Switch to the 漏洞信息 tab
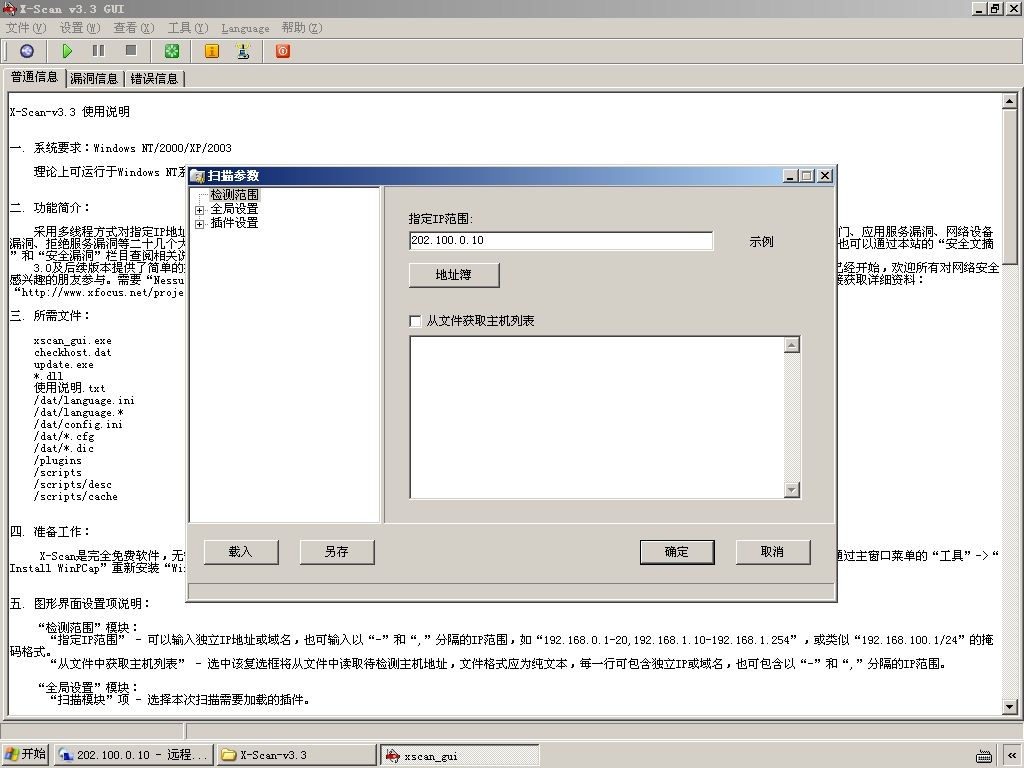This screenshot has width=1024, height=768. coord(94,78)
